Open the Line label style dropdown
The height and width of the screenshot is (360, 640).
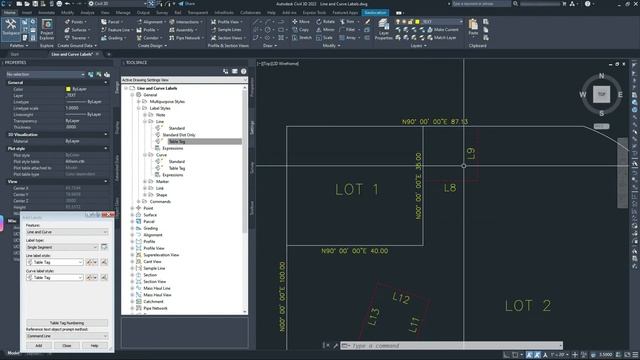(55, 262)
